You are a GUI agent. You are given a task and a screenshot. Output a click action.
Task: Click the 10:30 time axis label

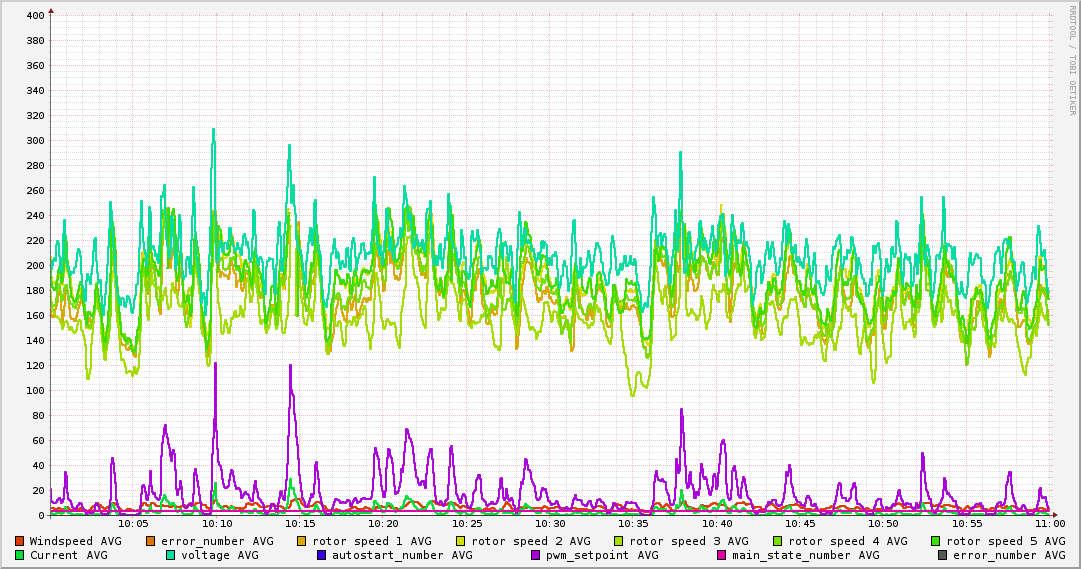(550, 523)
